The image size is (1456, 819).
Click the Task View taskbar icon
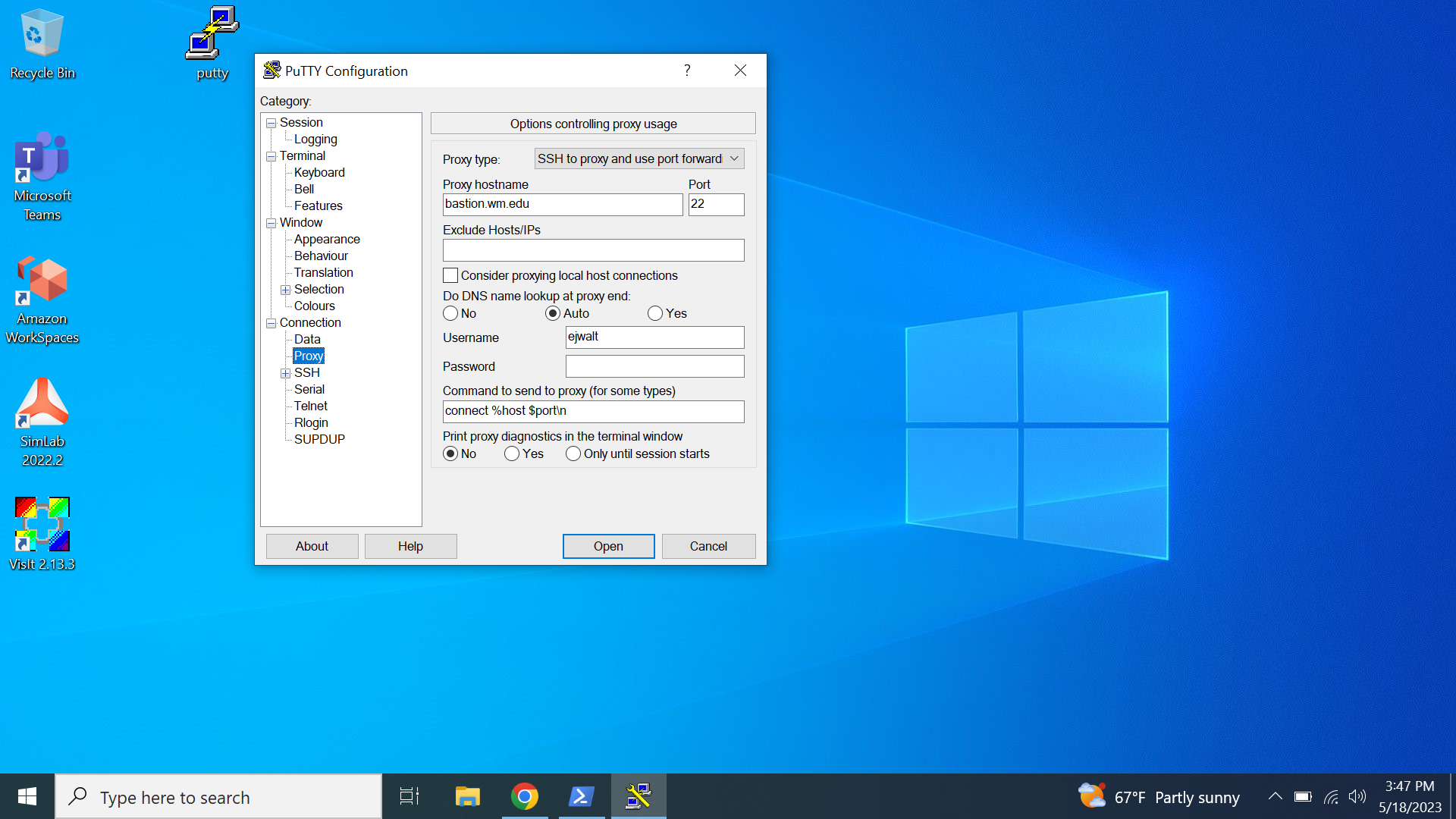tap(409, 796)
